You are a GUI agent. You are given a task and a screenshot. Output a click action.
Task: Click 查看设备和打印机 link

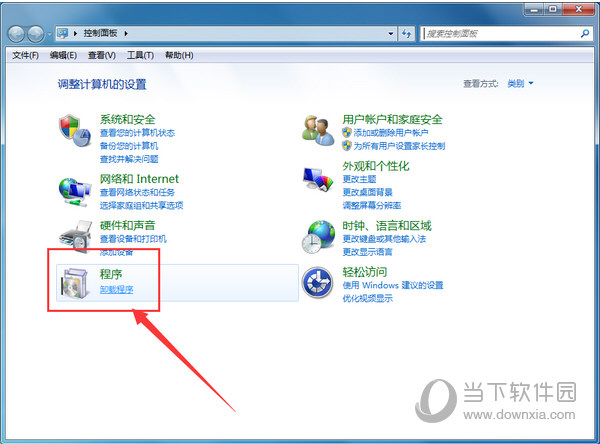(133, 239)
